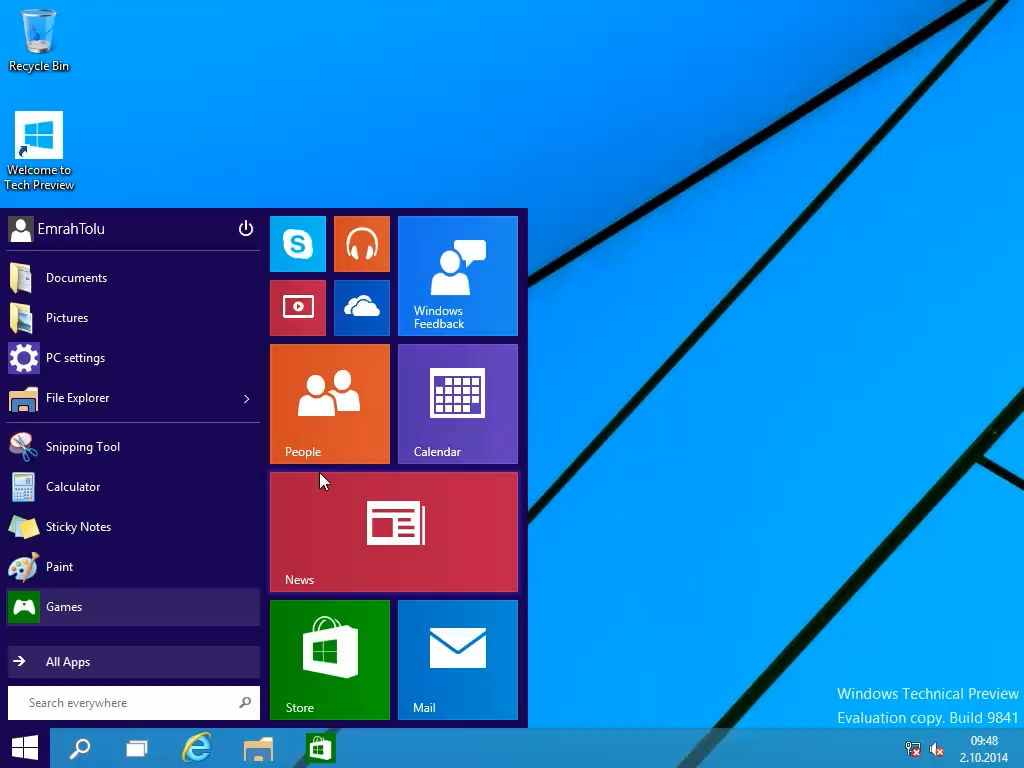The height and width of the screenshot is (768, 1024).
Task: Click the EmrahTolu user name
Action: [71, 229]
